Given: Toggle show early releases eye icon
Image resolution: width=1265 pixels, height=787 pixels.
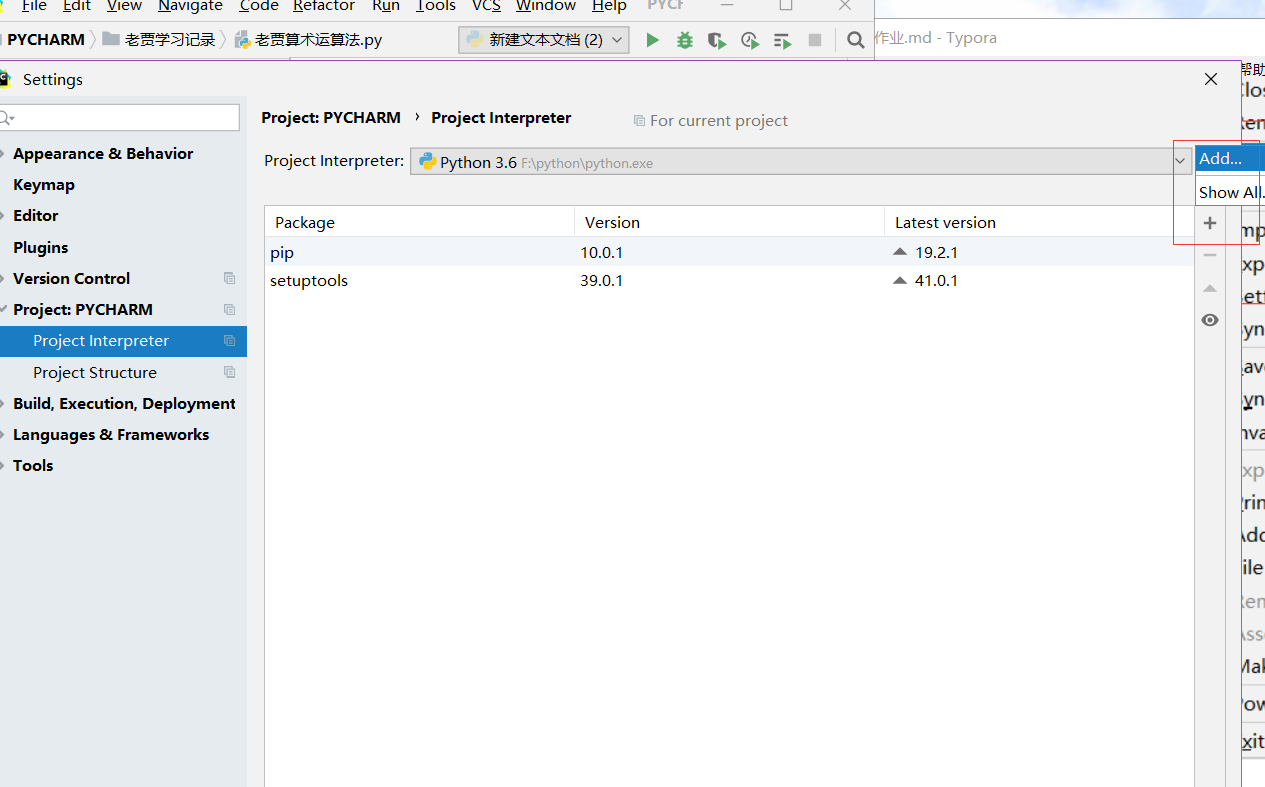Looking at the screenshot, I should coord(1210,320).
